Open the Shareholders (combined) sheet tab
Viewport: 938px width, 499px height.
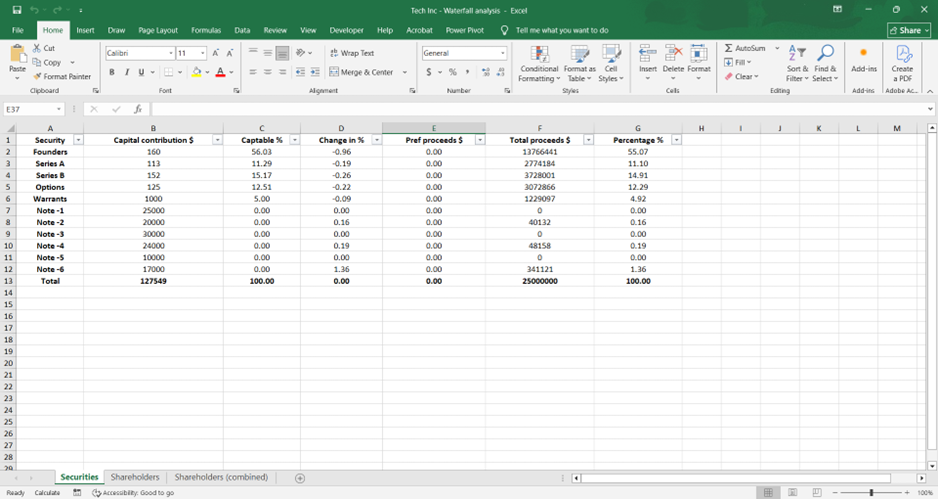click(221, 477)
